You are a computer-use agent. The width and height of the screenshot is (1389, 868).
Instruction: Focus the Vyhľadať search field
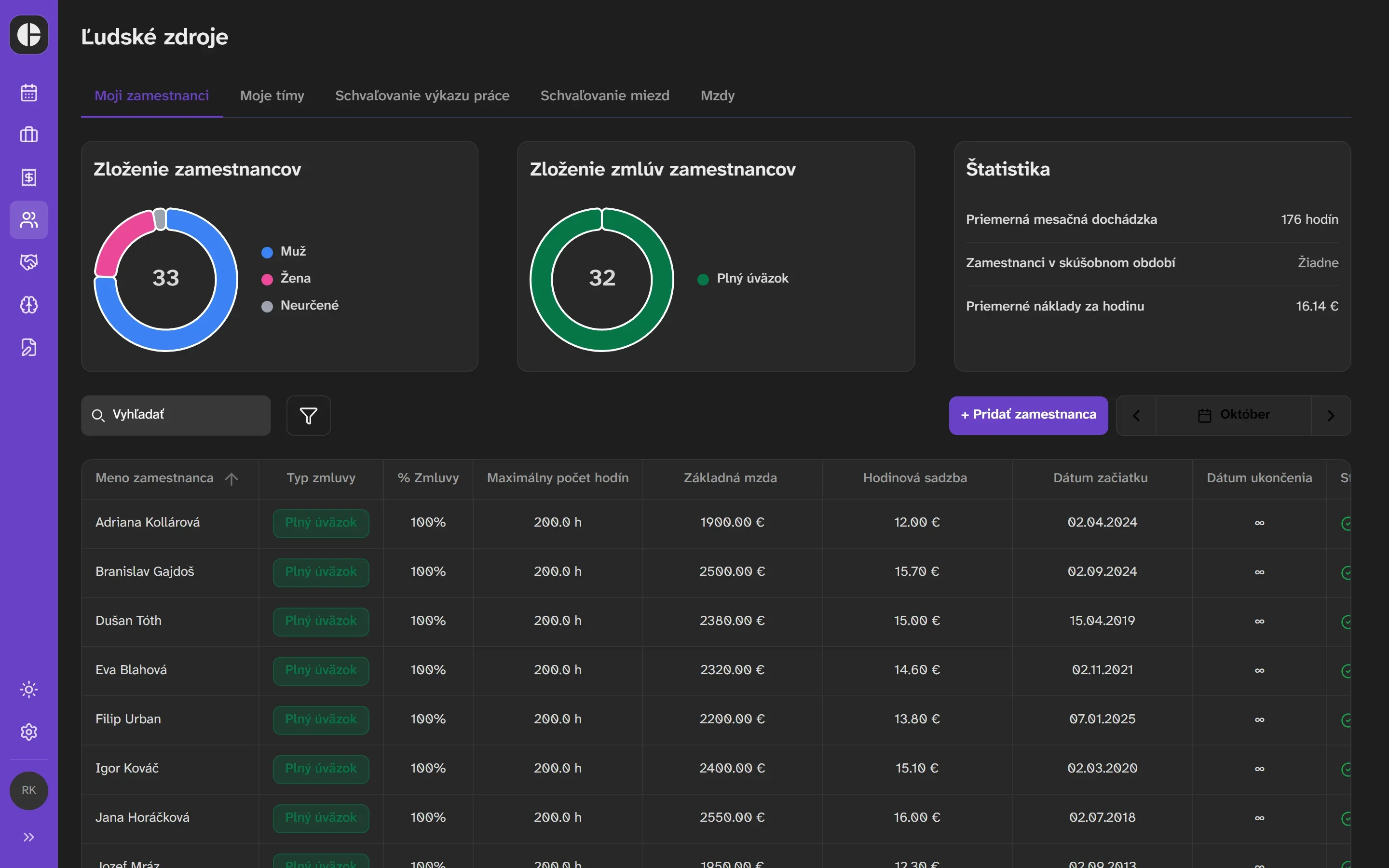(x=176, y=415)
